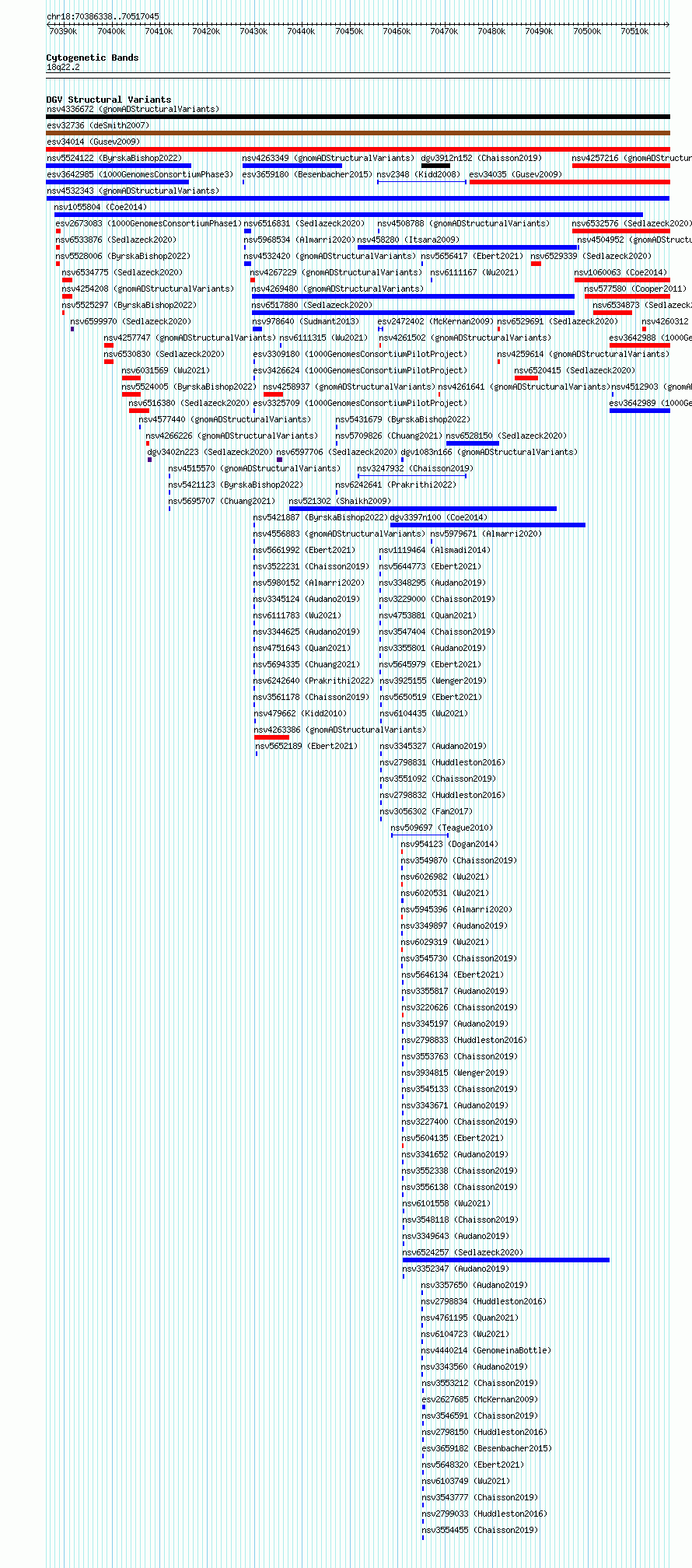Viewport: 692px width, 1568px height.
Task: Click dgv1083n166 (gnomADStructuralVariants) label
Action: pos(489,452)
